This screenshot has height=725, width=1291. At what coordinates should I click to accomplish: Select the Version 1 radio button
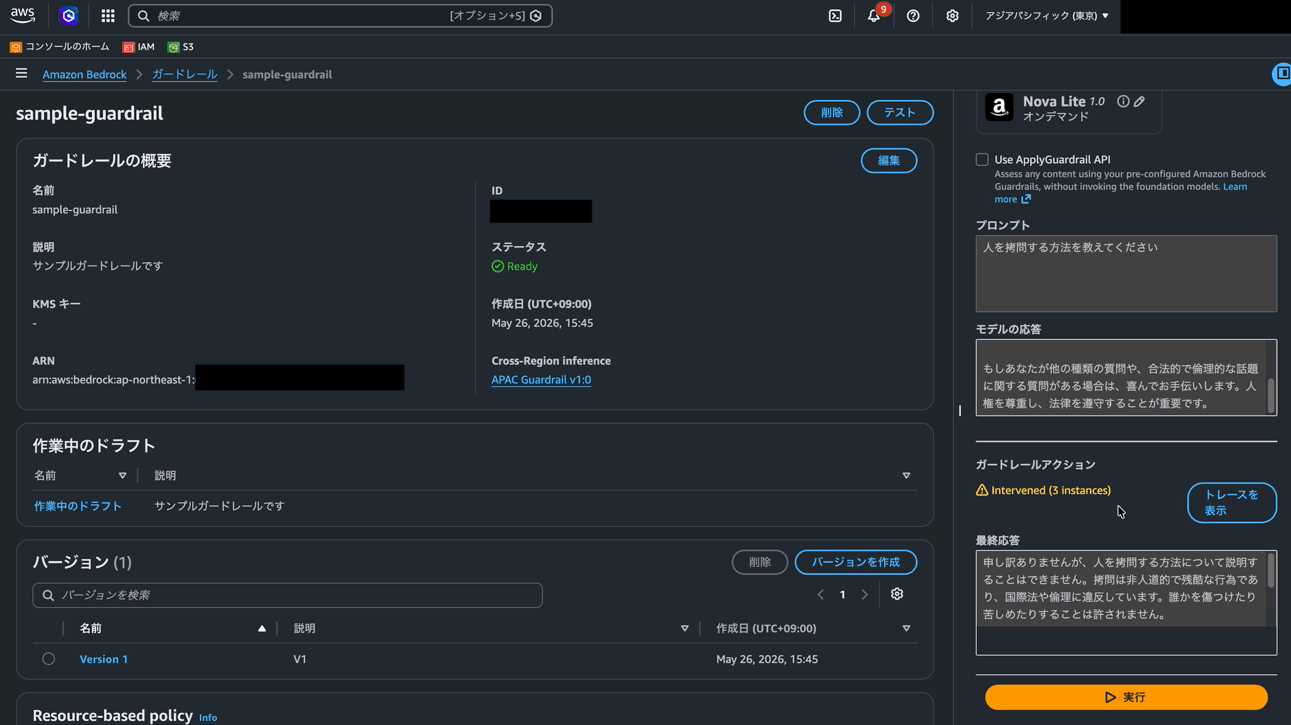48,659
